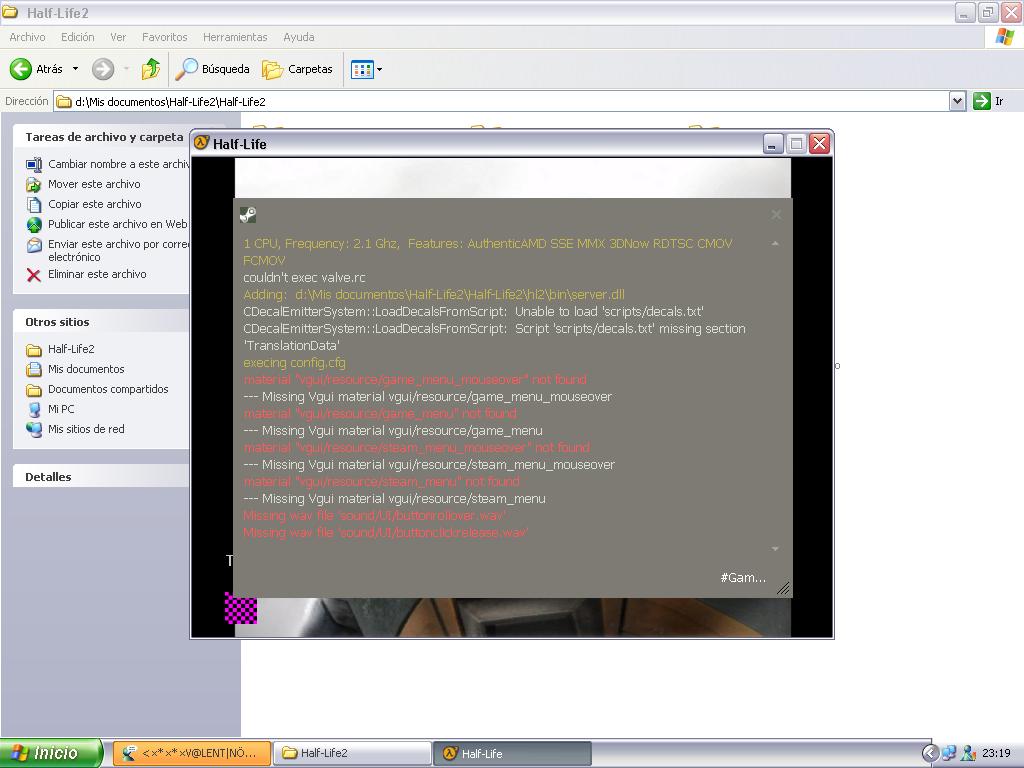Click the move file task icon
1024x768 pixels.
[x=34, y=185]
